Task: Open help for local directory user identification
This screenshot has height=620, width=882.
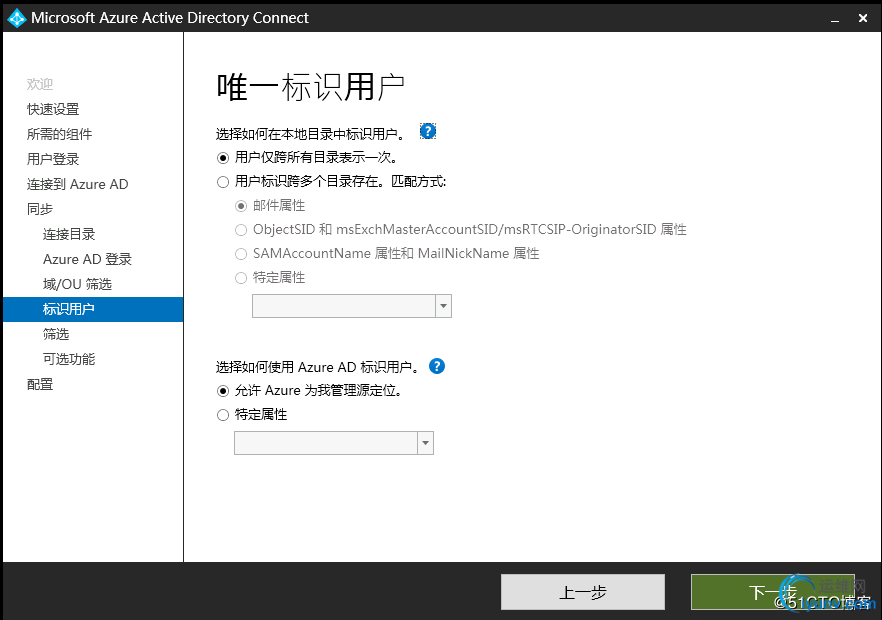Action: point(428,132)
